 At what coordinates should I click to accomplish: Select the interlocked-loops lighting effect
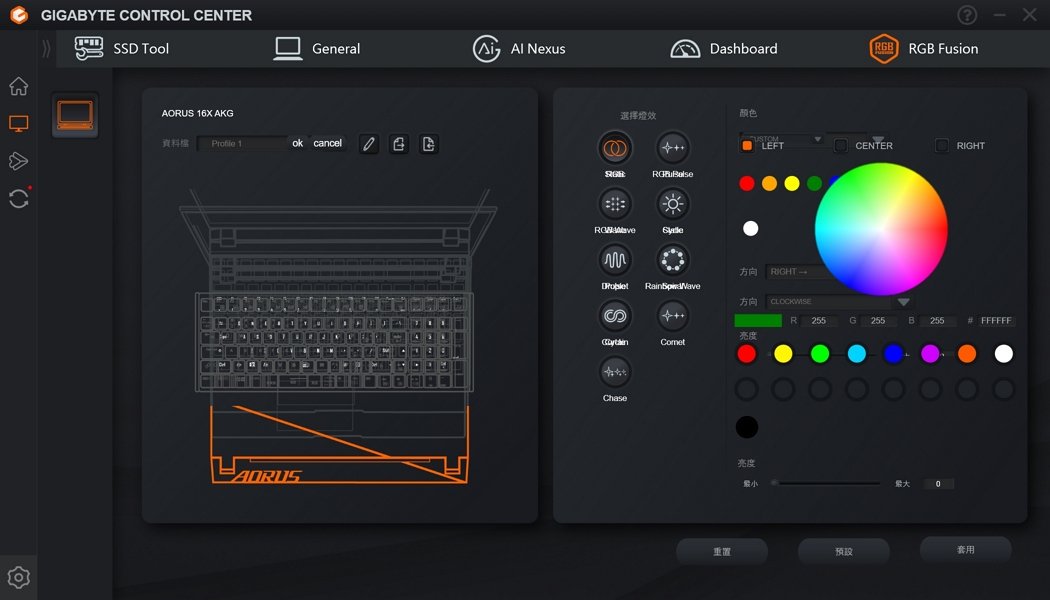(615, 315)
